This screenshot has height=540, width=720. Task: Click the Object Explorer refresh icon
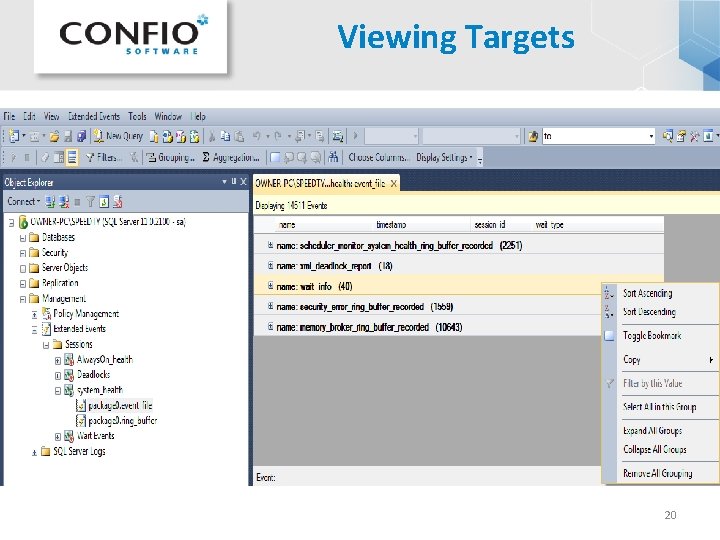(x=104, y=202)
